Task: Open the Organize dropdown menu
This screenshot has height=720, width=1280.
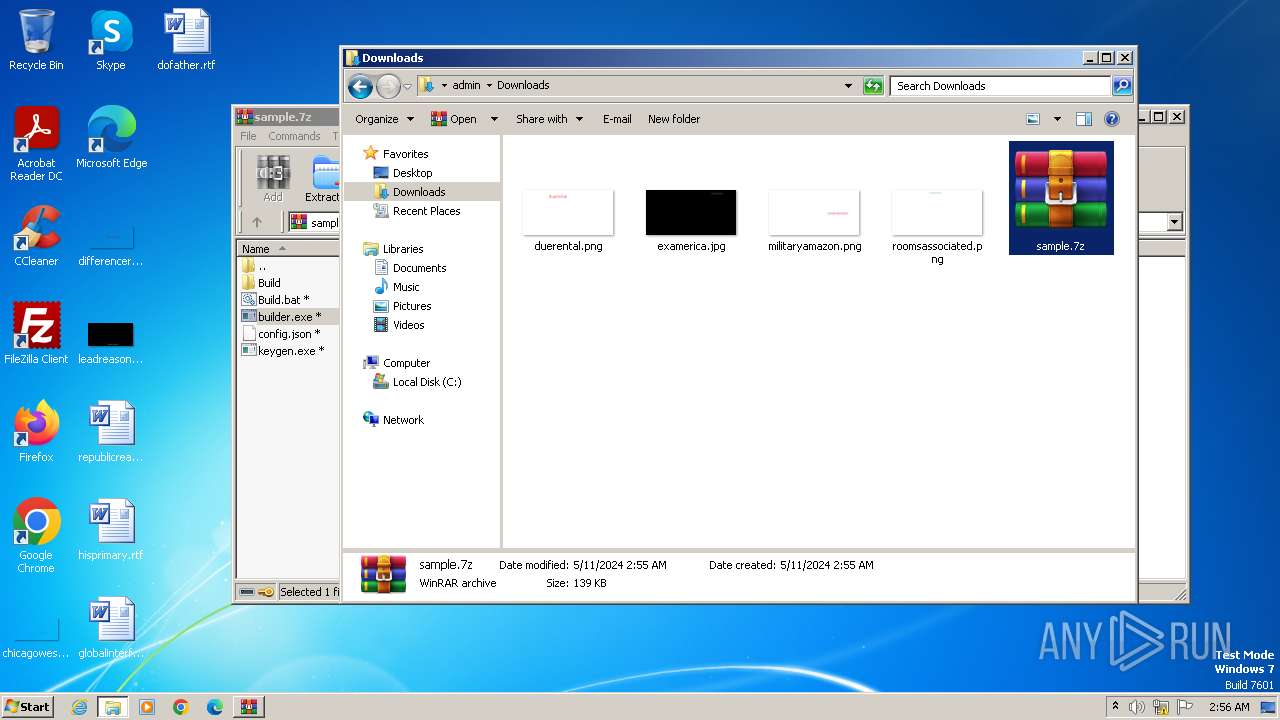Action: click(384, 119)
